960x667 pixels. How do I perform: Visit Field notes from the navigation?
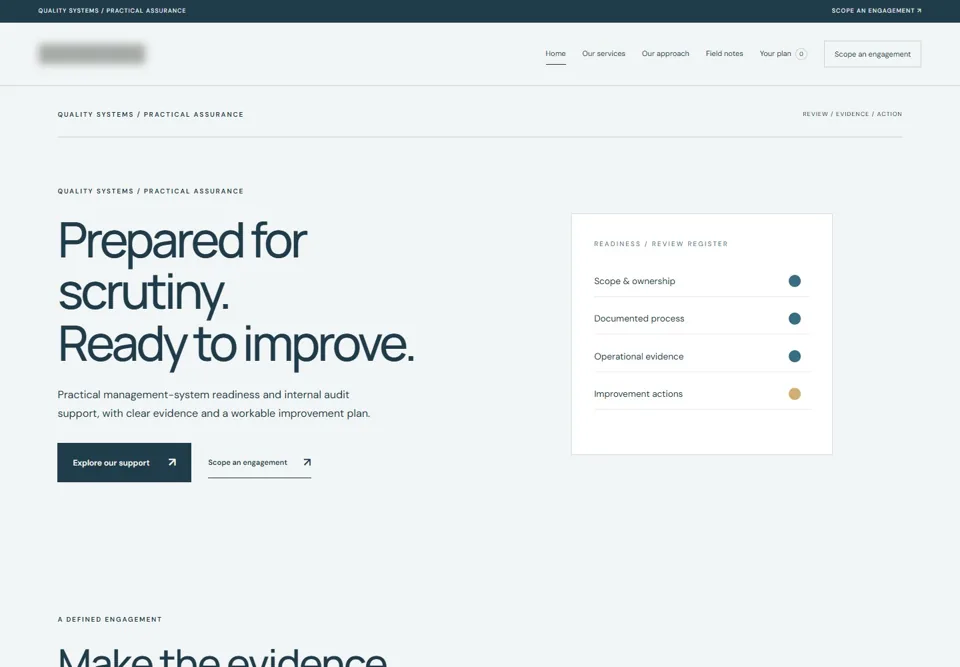click(724, 54)
